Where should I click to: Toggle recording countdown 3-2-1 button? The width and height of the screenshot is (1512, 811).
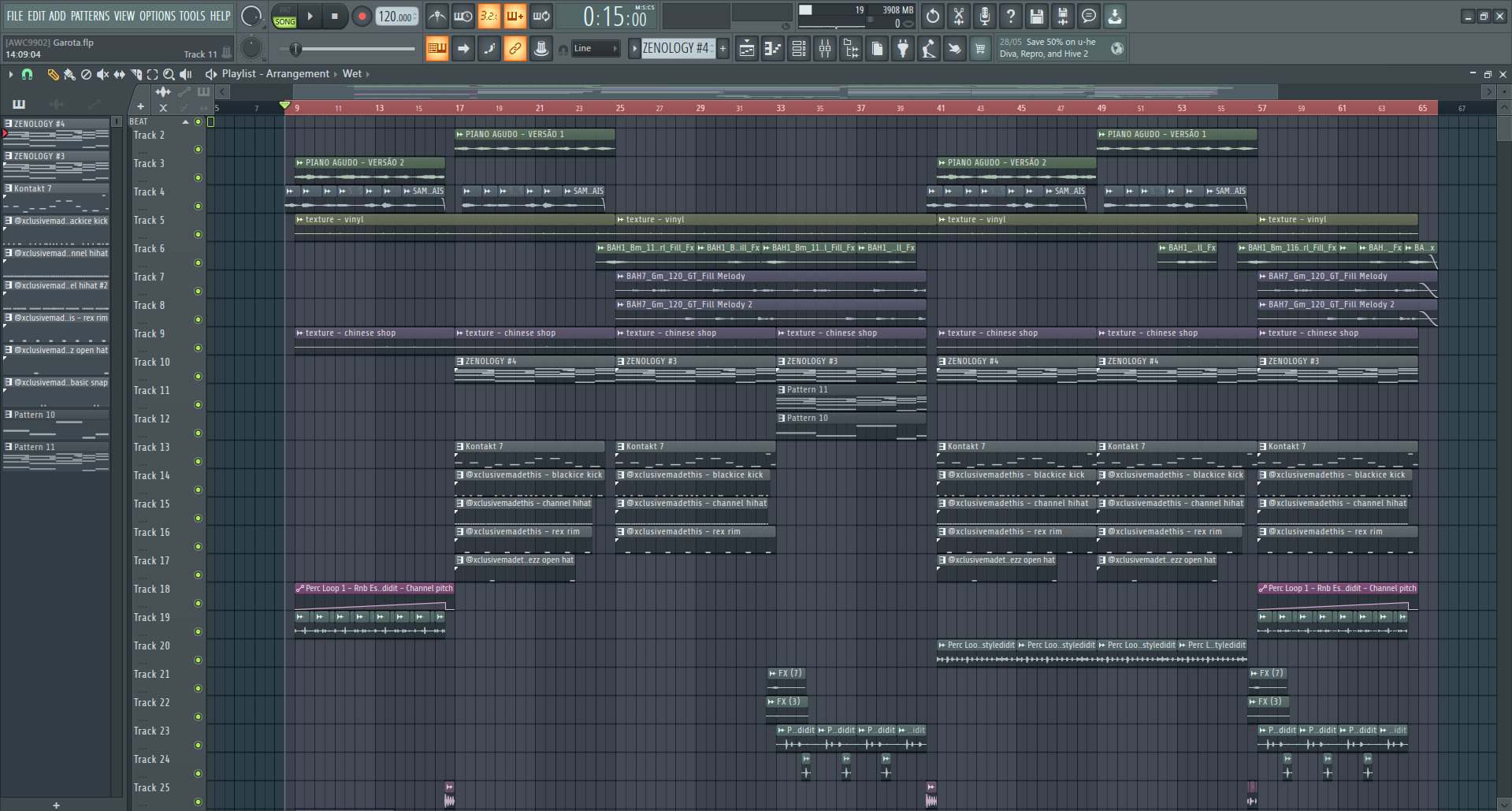[x=489, y=16]
